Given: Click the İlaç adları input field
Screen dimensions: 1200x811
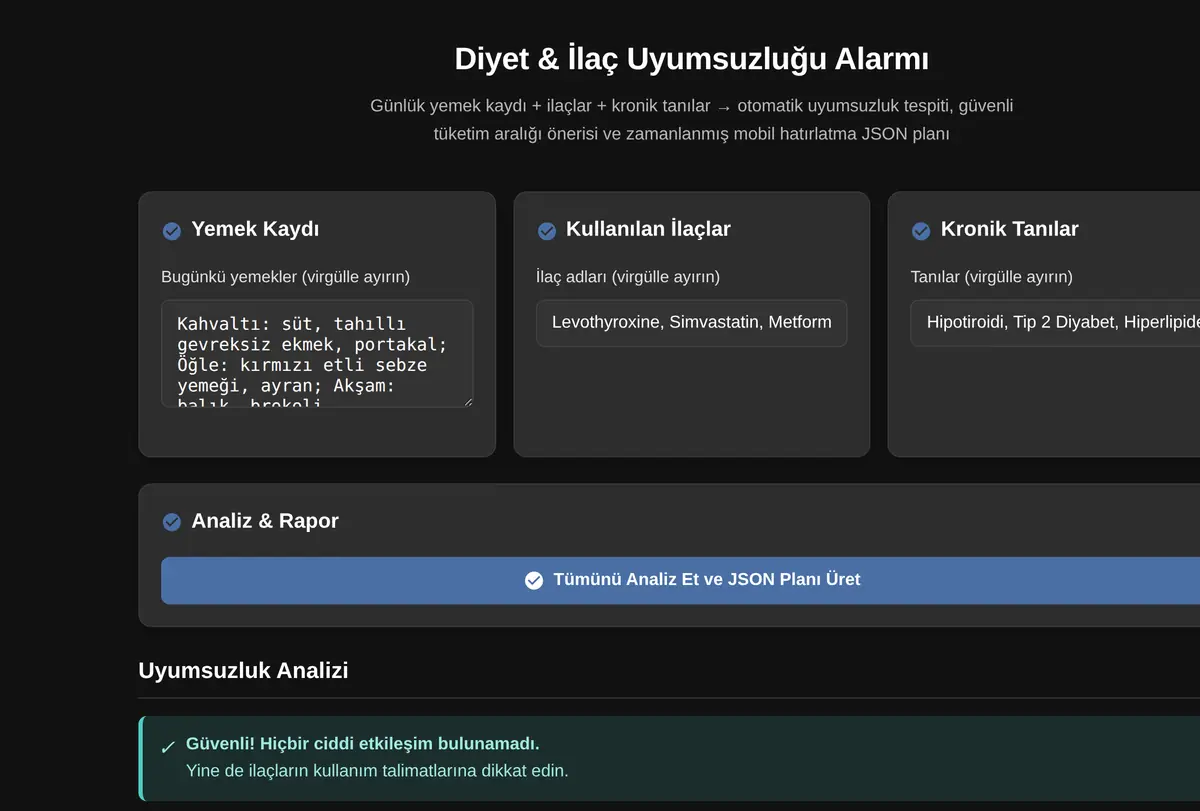Looking at the screenshot, I should (x=691, y=323).
